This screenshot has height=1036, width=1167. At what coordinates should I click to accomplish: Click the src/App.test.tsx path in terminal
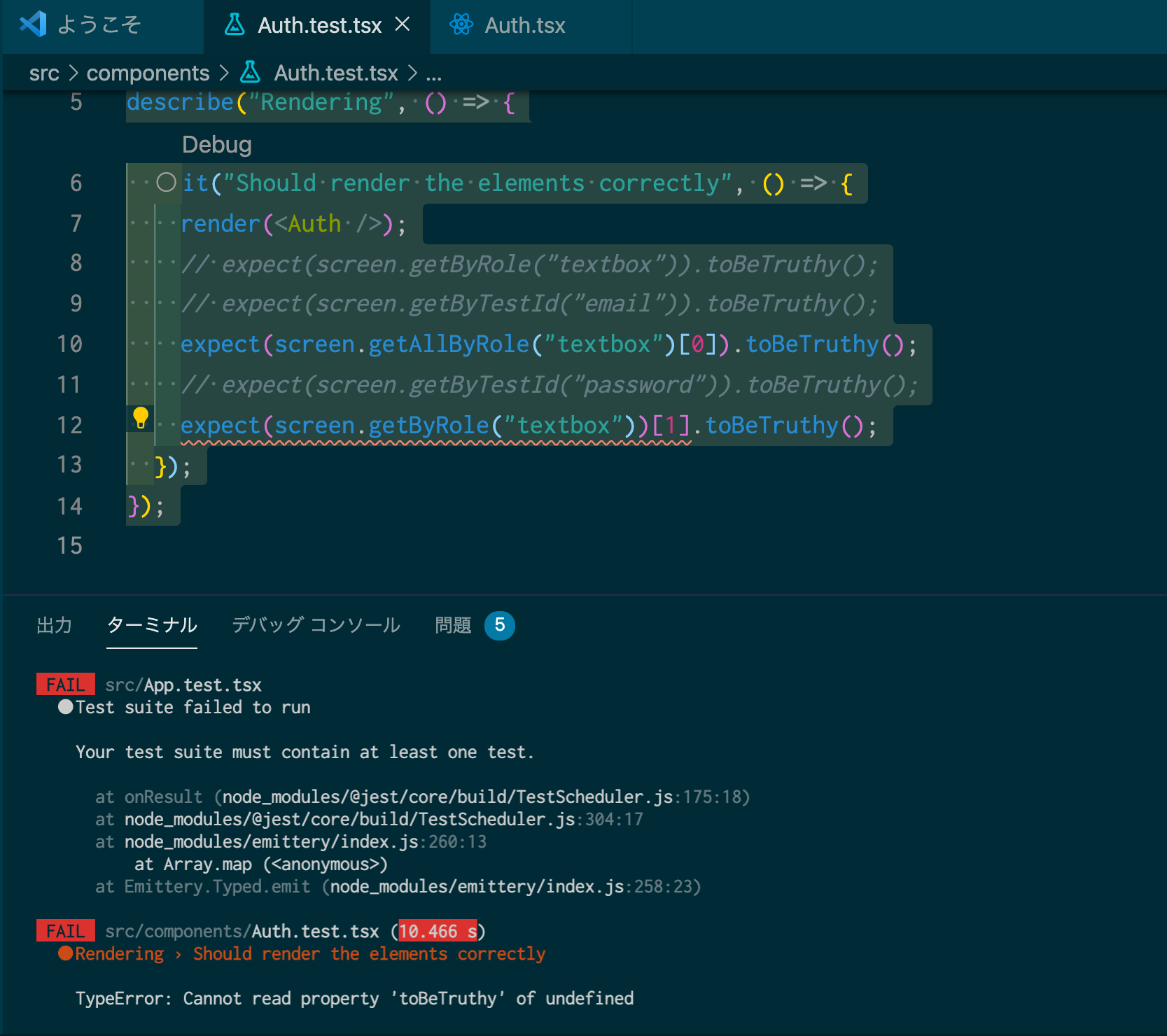tap(183, 685)
